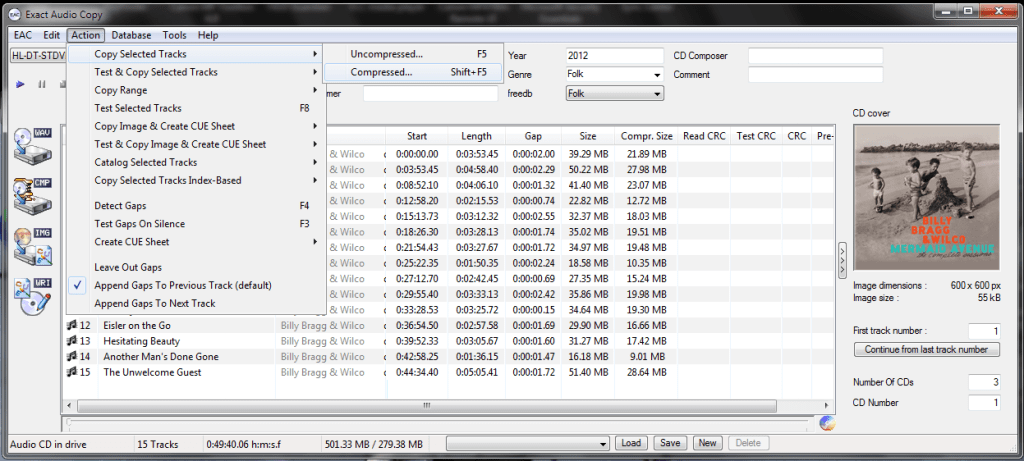The height and width of the screenshot is (461, 1024).
Task: Open the HL-DT-STDV drive selector
Action: (38, 56)
